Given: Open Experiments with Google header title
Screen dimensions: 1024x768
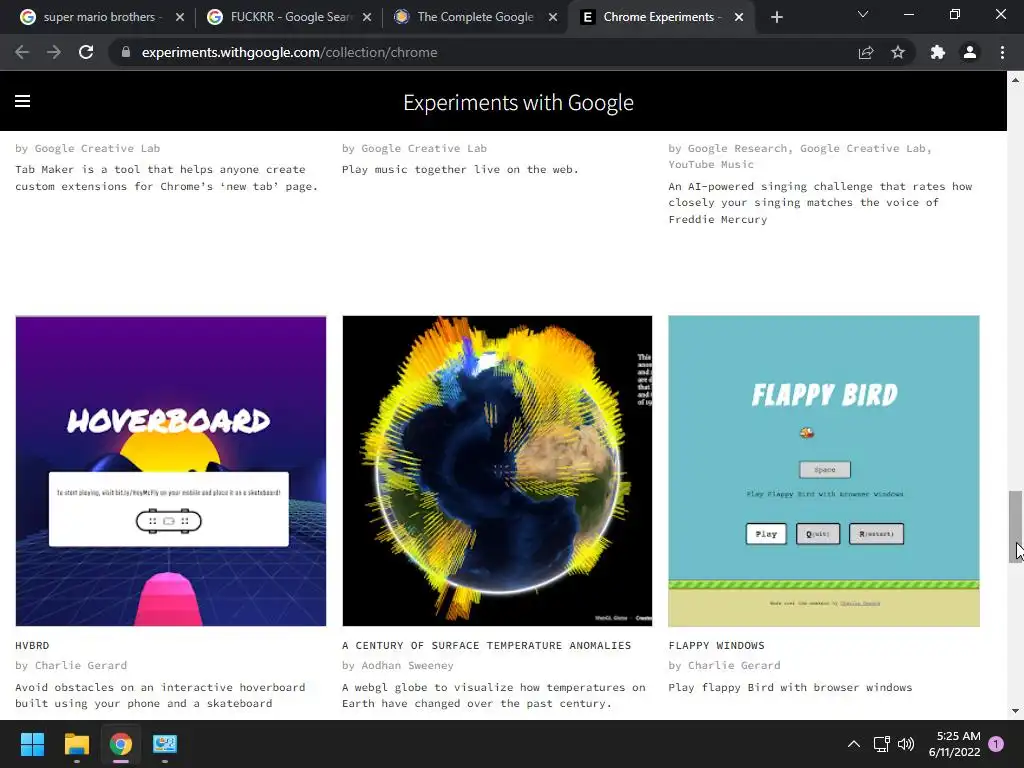Looking at the screenshot, I should pyautogui.click(x=519, y=103).
